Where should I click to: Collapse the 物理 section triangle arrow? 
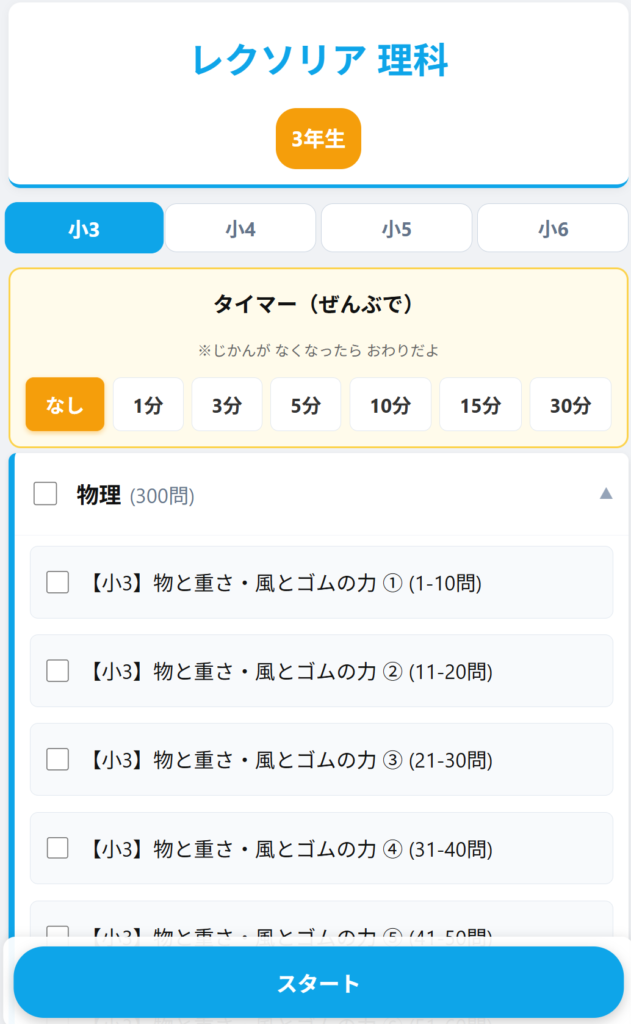(605, 493)
